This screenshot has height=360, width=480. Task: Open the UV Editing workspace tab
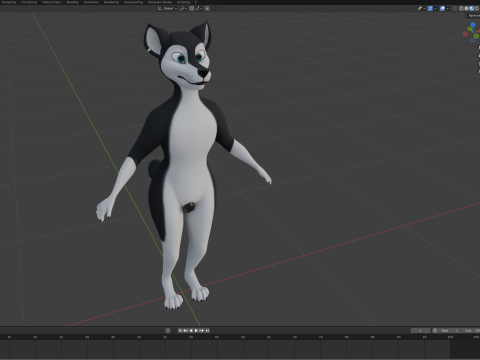coord(29,2)
